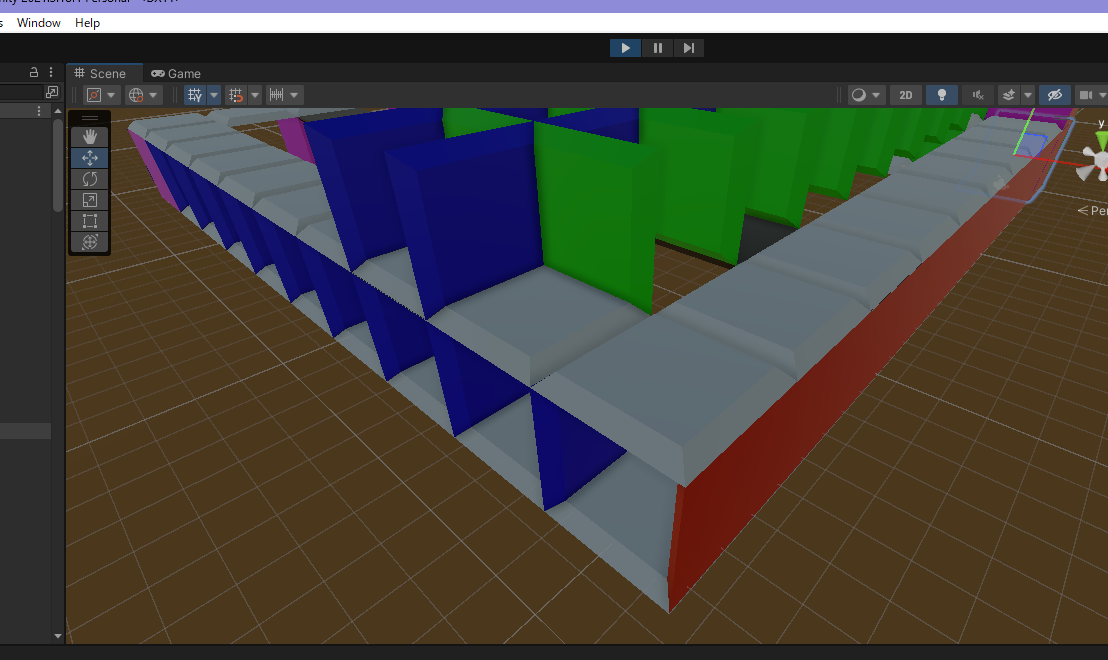Screen dimensions: 1108x660
Task: Click the panel lock icon
Action: pyautogui.click(x=34, y=73)
